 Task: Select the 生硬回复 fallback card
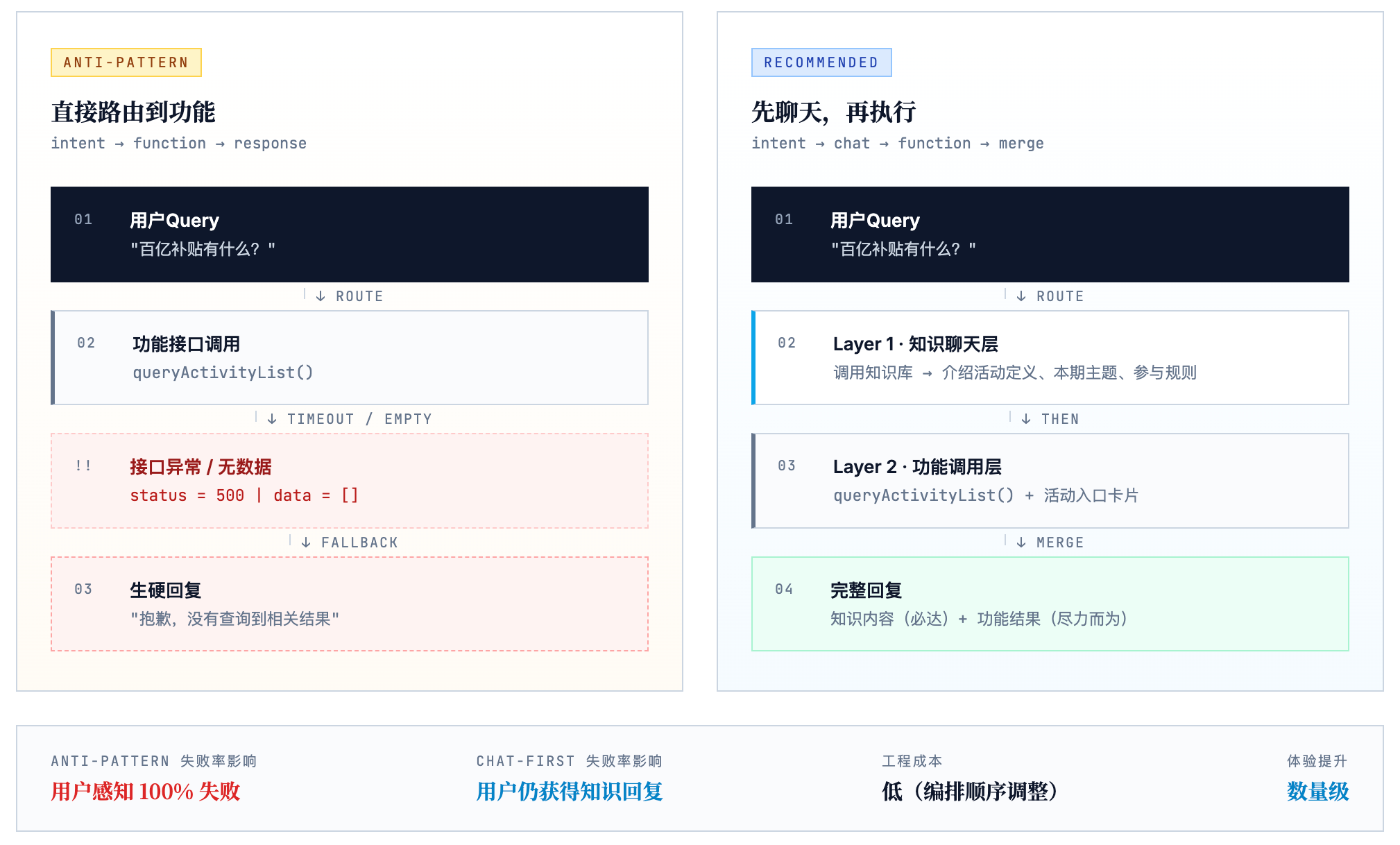[x=349, y=604]
